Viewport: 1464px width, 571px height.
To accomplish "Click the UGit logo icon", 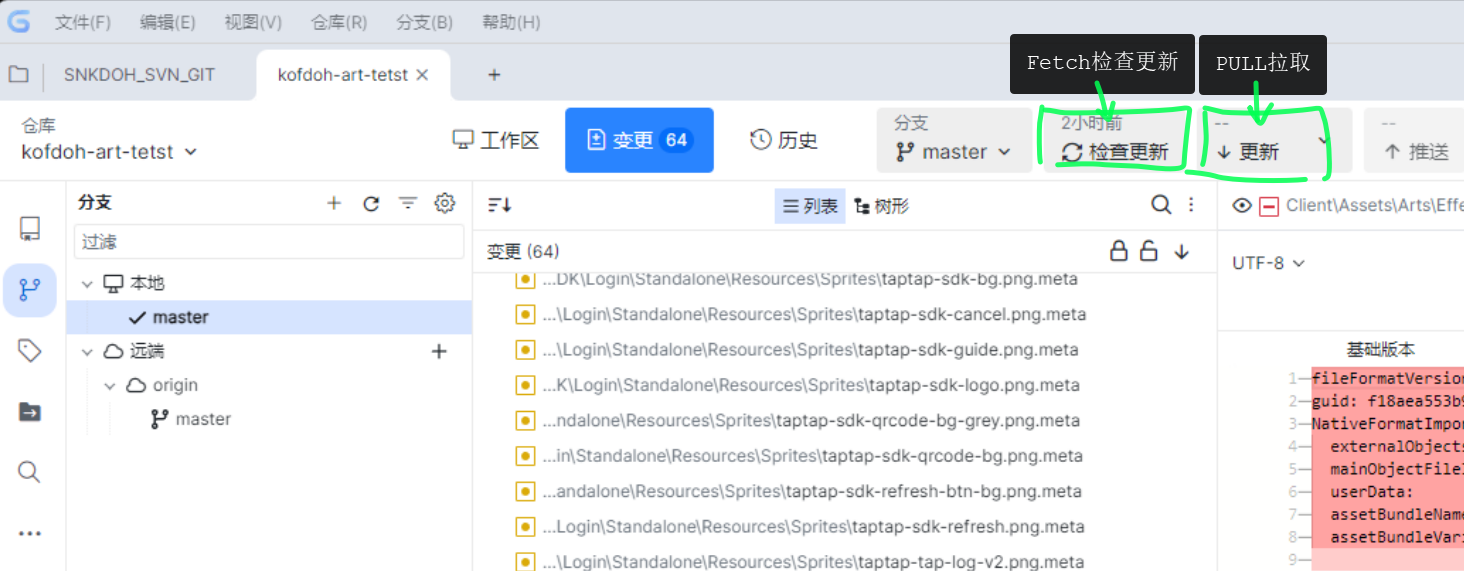I will click(x=18, y=21).
